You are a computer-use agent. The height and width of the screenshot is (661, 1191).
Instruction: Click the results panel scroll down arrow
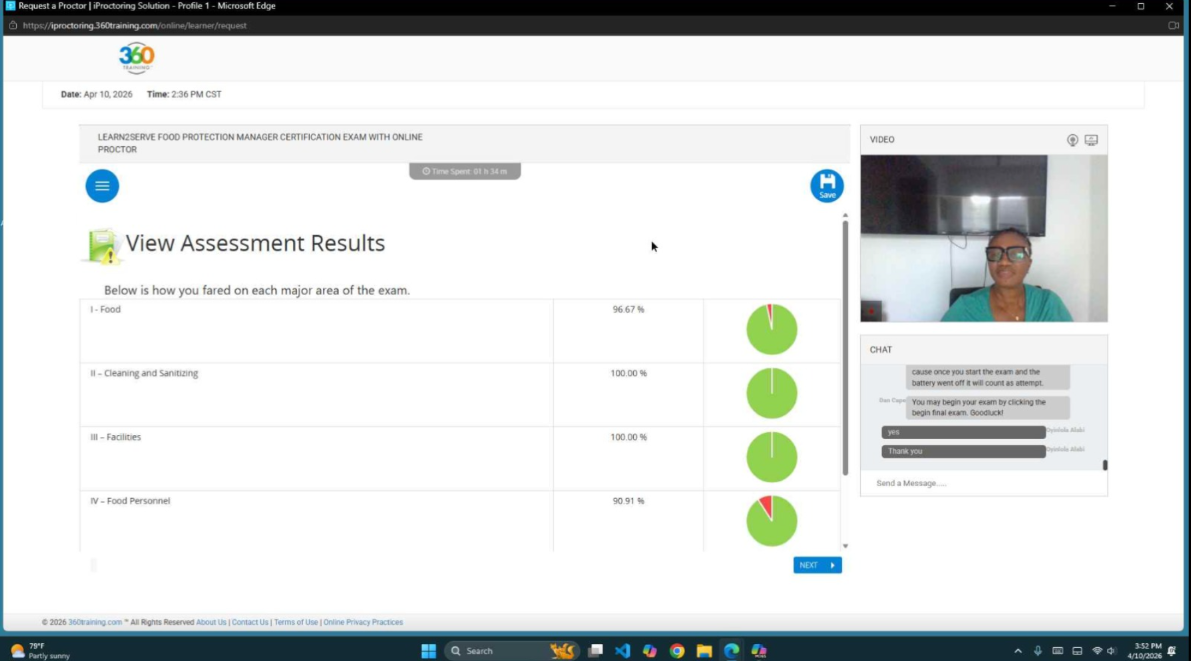[x=845, y=546]
